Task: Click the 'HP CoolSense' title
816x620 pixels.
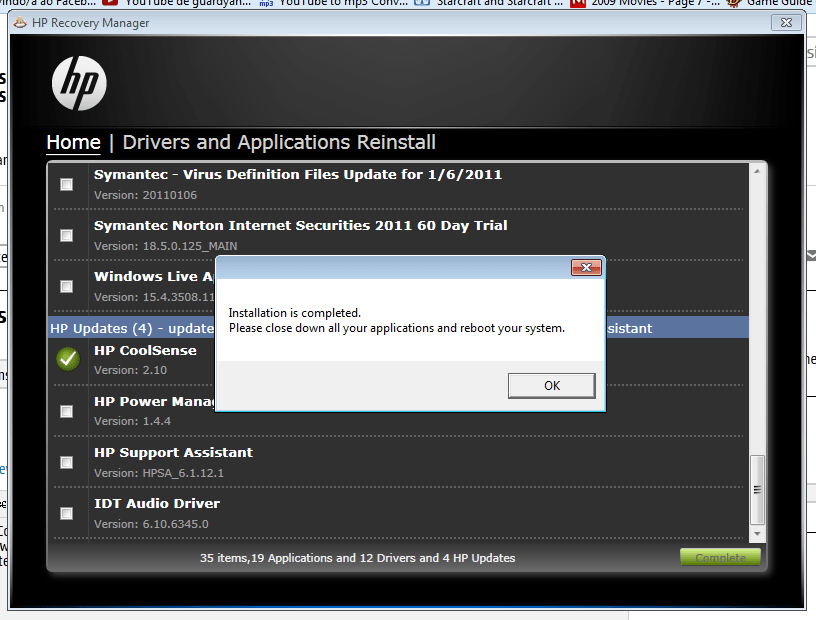Action: (x=145, y=350)
